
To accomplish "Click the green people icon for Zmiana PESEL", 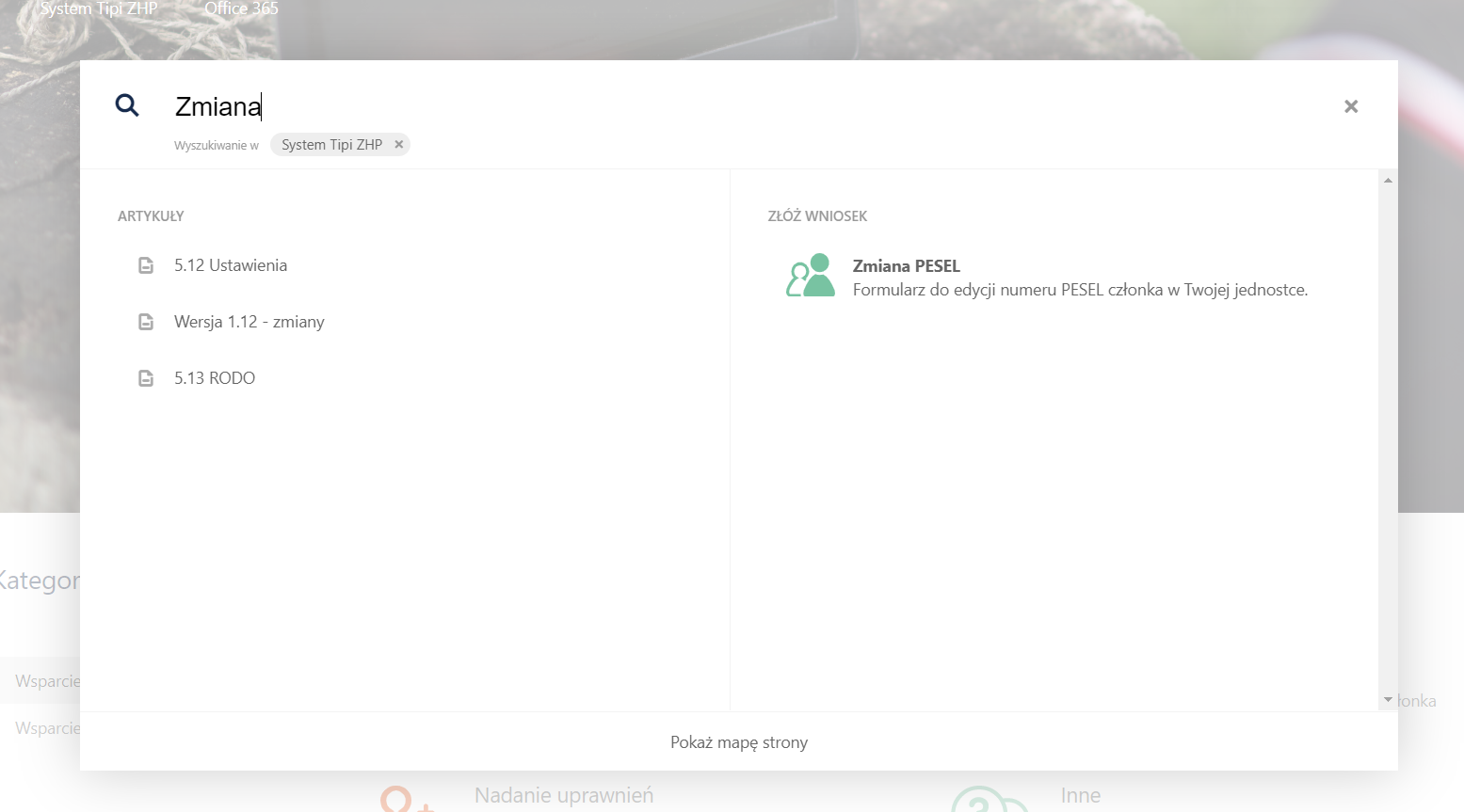I will tap(810, 276).
